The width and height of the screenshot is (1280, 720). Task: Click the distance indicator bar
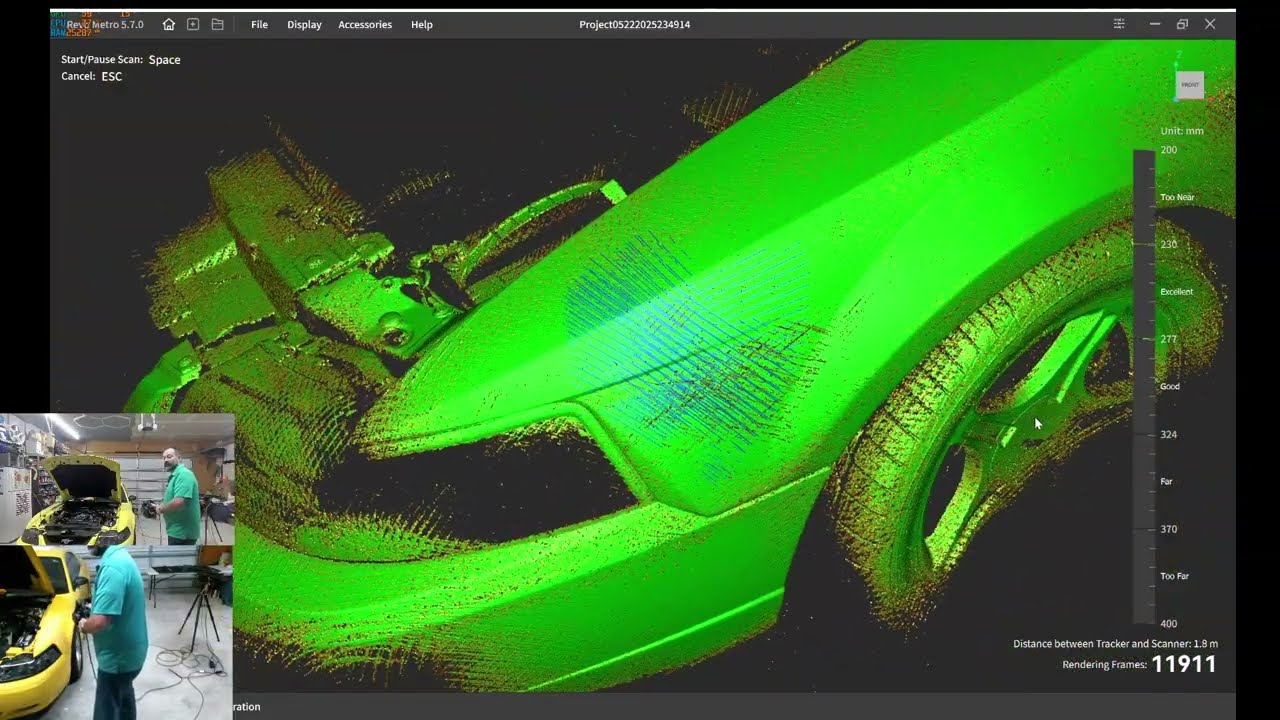coord(1143,387)
